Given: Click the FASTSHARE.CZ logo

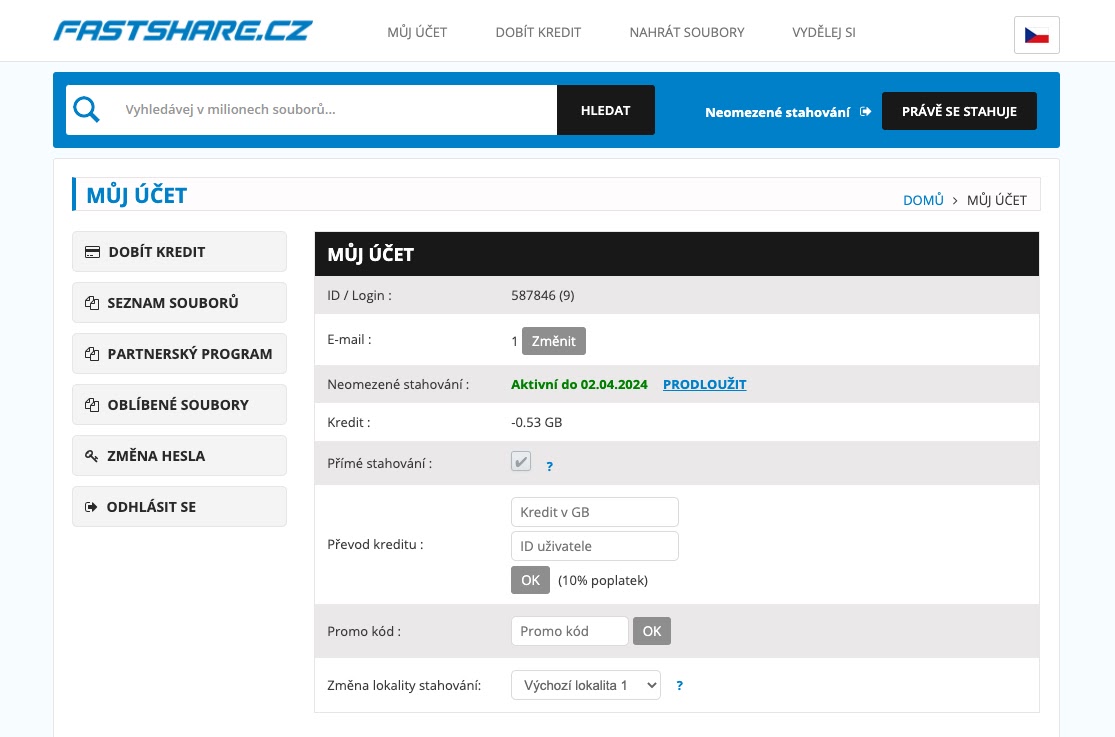Looking at the screenshot, I should click(183, 31).
